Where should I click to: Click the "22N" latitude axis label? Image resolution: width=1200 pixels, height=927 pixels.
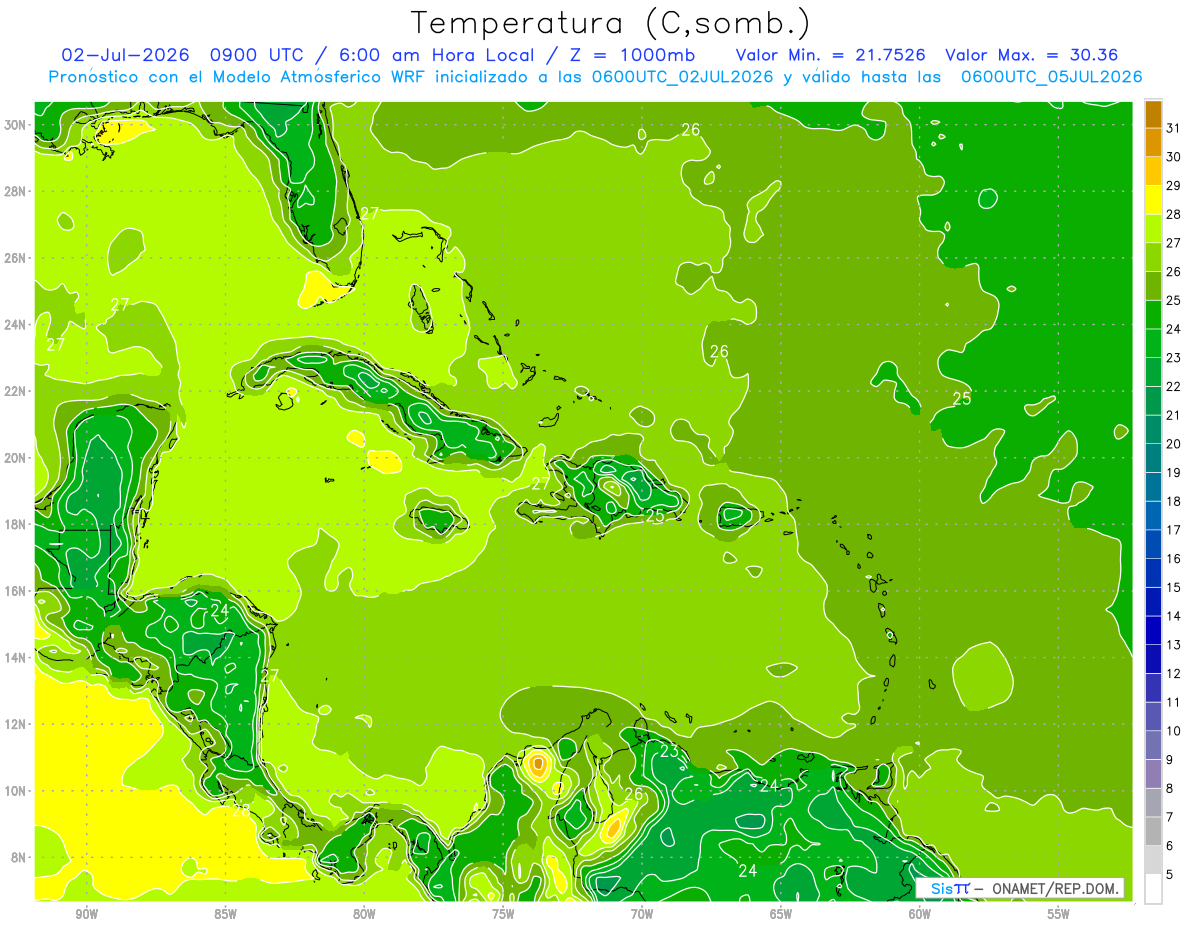pos(17,391)
